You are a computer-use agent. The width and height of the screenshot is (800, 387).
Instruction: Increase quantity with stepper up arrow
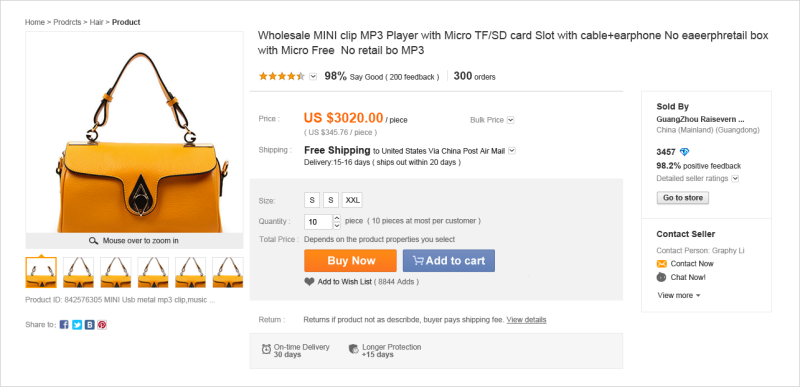tap(337, 218)
